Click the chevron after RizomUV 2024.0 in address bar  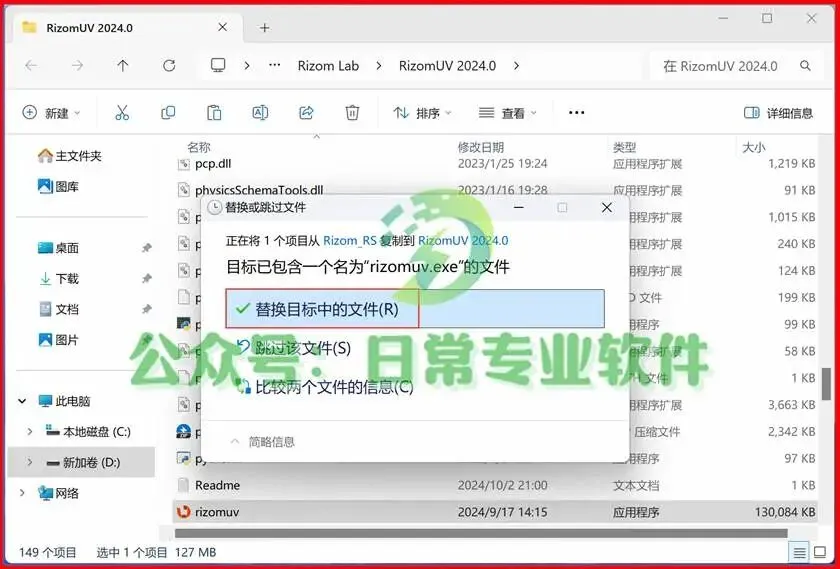pos(516,65)
